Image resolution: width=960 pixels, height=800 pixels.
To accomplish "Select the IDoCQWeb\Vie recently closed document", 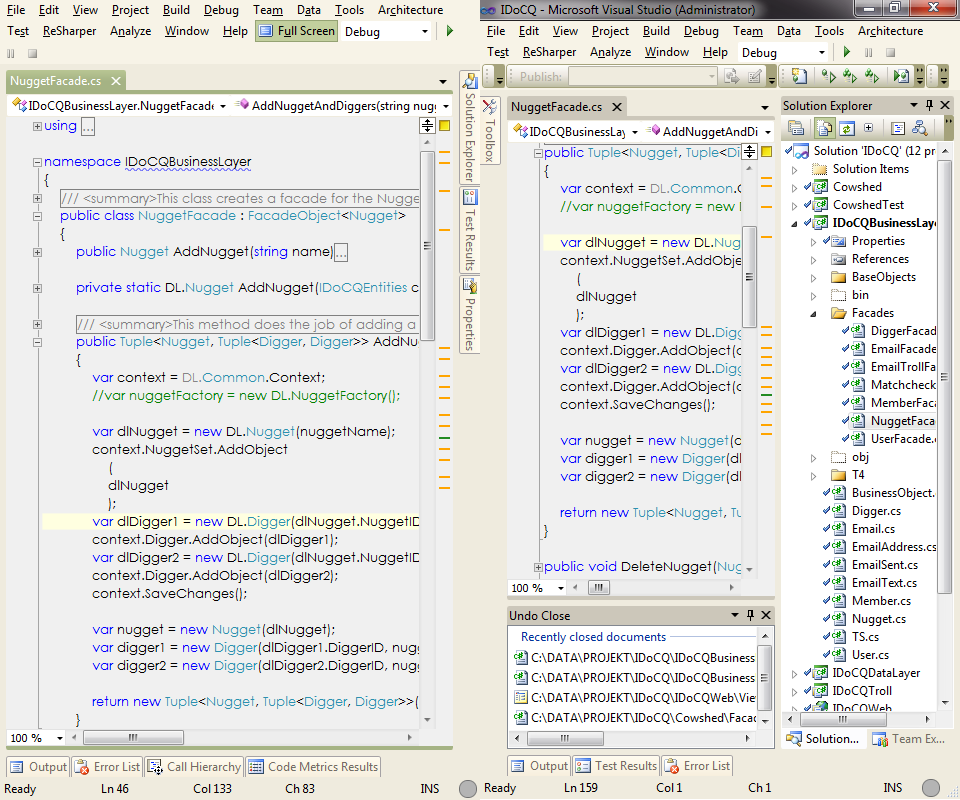I will (x=636, y=697).
